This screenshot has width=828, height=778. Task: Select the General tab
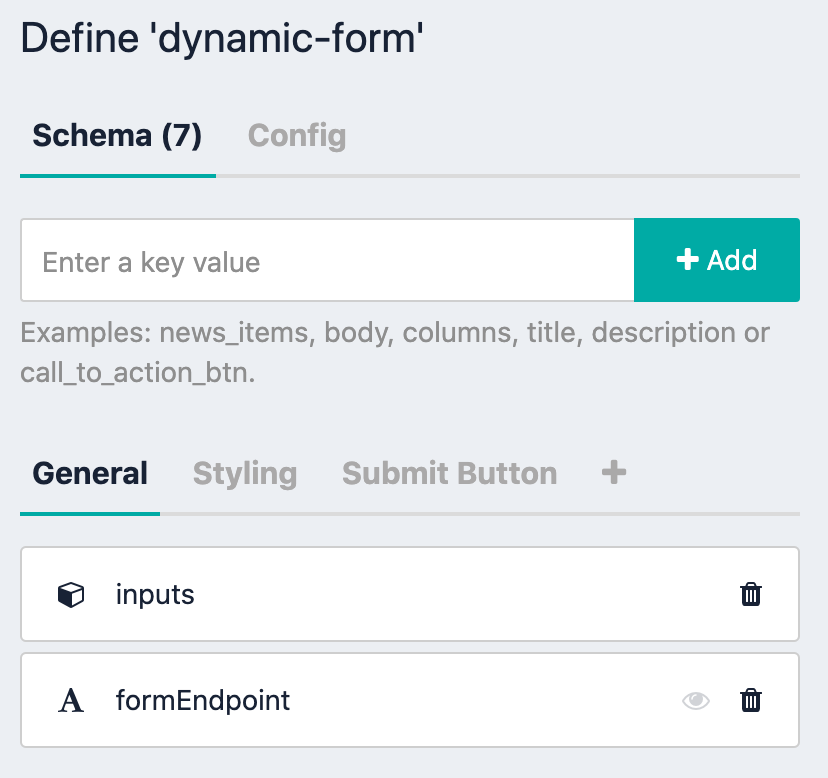[90, 473]
